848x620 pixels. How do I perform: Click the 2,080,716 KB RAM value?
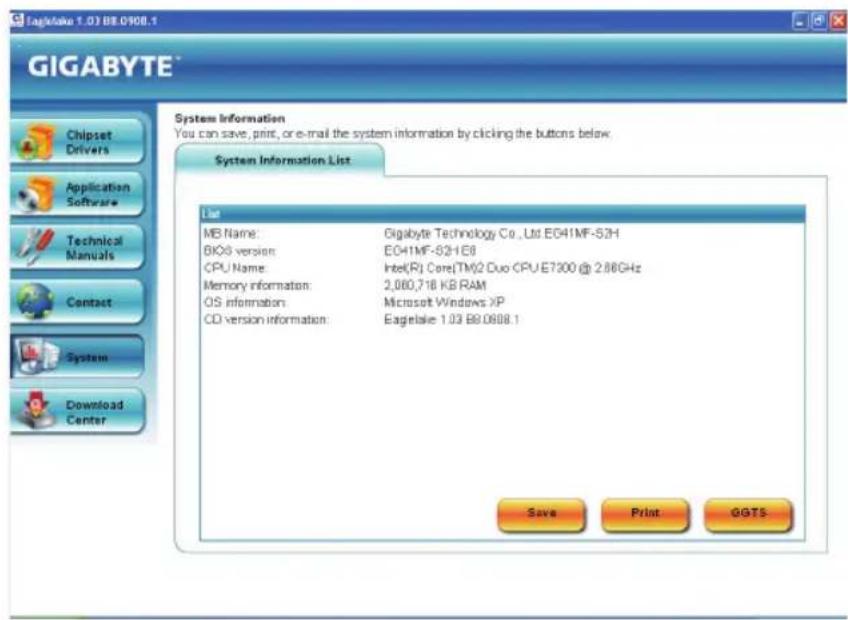[435, 285]
